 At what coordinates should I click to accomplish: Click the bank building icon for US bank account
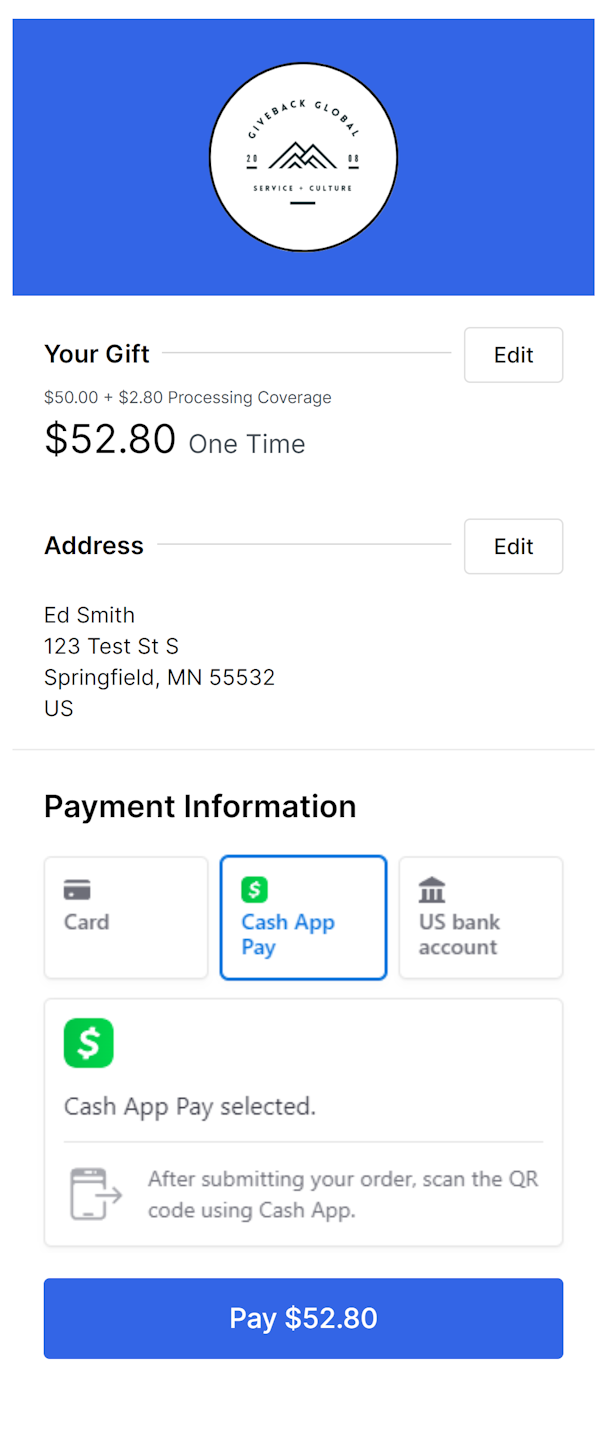coord(430,887)
